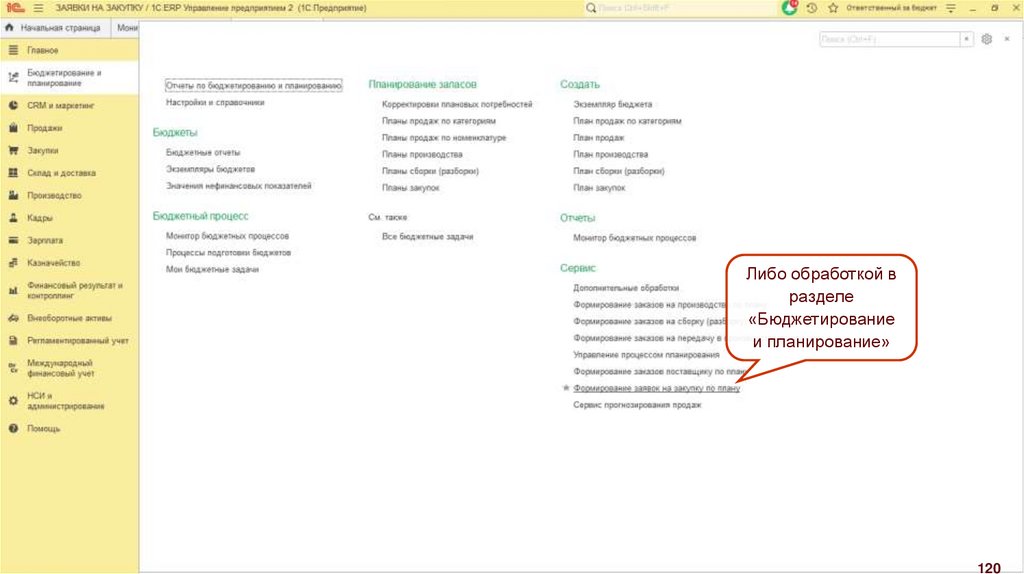Click the Зарплата icon
The height and width of the screenshot is (574, 1024).
click(13, 240)
